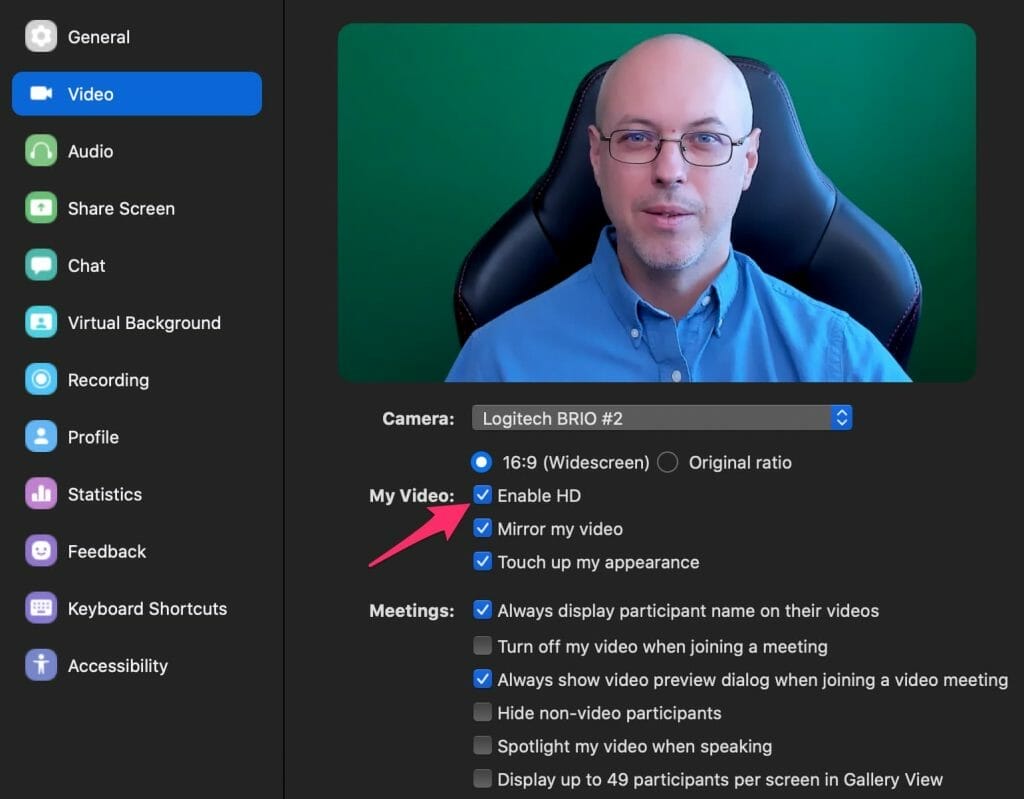Select the Share Screen icon
The height and width of the screenshot is (799, 1024).
[41, 208]
